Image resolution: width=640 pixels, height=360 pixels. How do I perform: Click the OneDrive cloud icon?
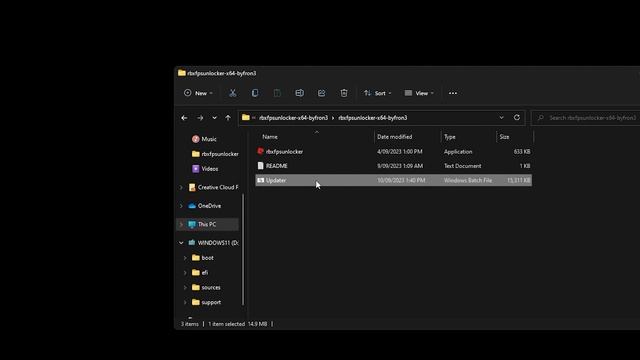[x=192, y=206]
